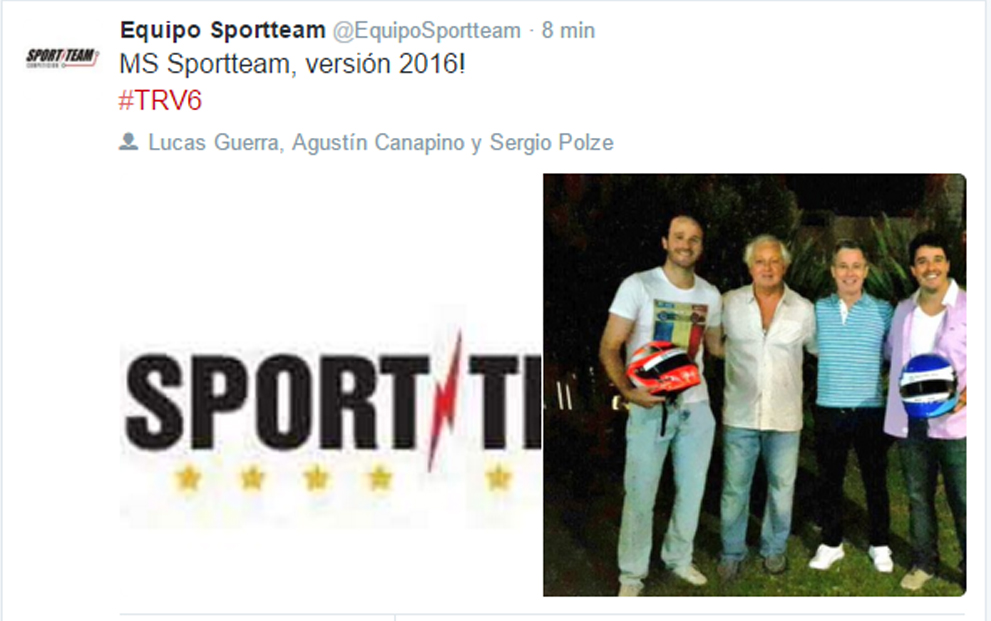Click the blue helmet in the photo
The height and width of the screenshot is (621, 991).
928,385
